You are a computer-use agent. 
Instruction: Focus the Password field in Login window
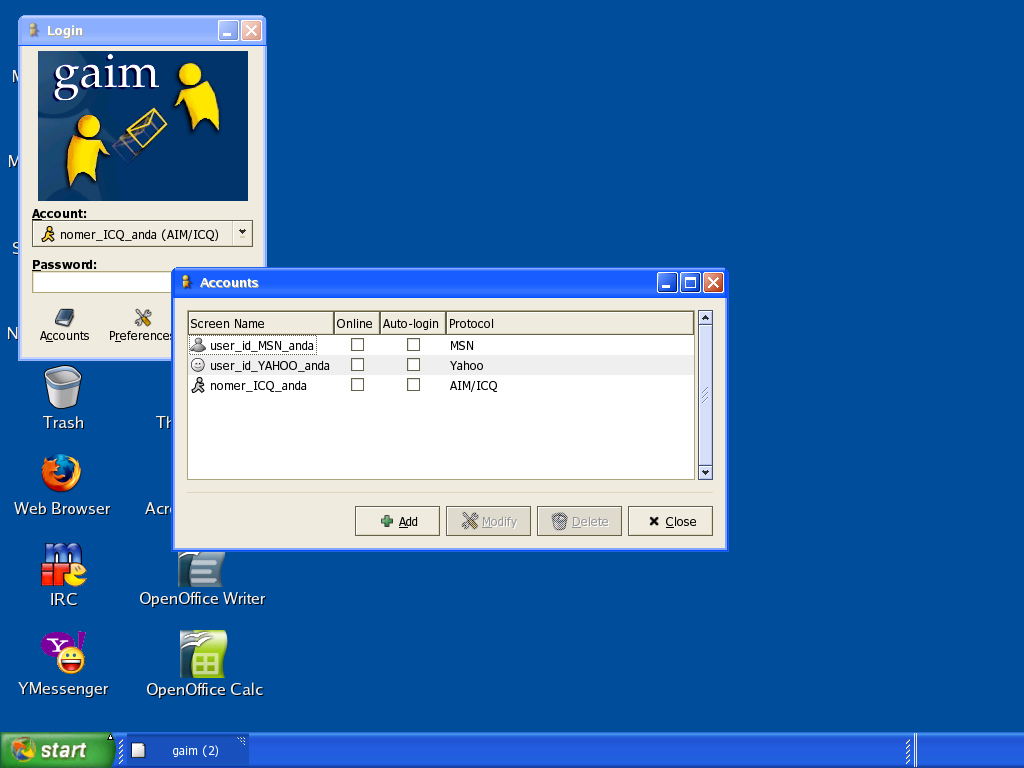(102, 282)
